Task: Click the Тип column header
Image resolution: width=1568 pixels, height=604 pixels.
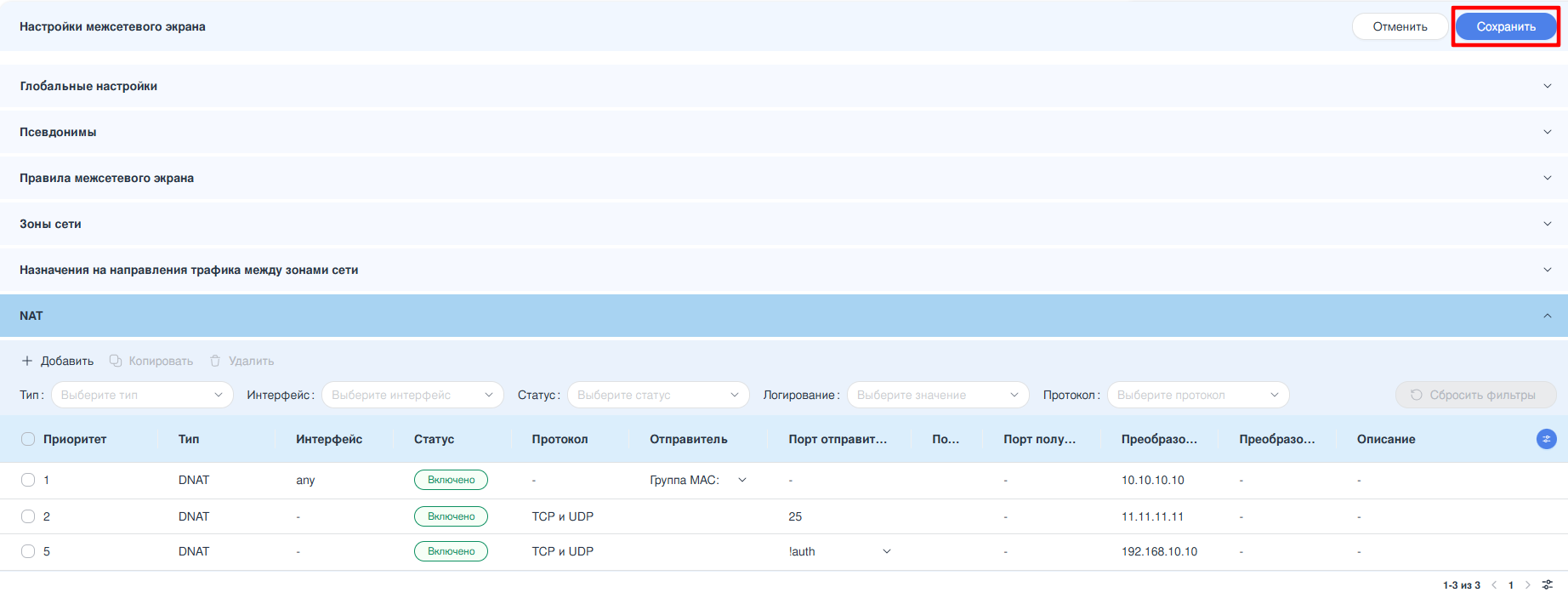Action: 189,439
